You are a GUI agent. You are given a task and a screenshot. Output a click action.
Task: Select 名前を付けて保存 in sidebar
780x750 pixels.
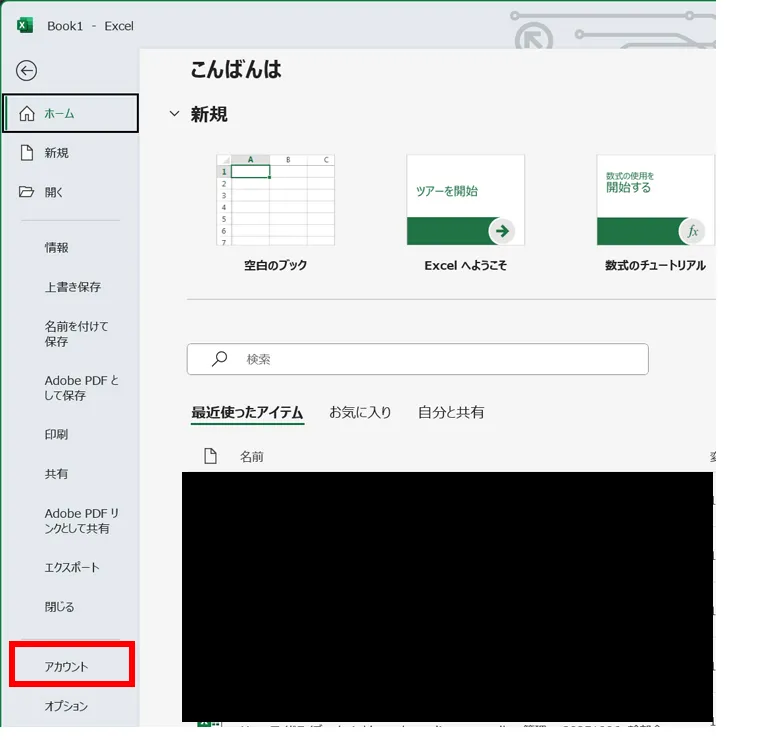click(76, 334)
